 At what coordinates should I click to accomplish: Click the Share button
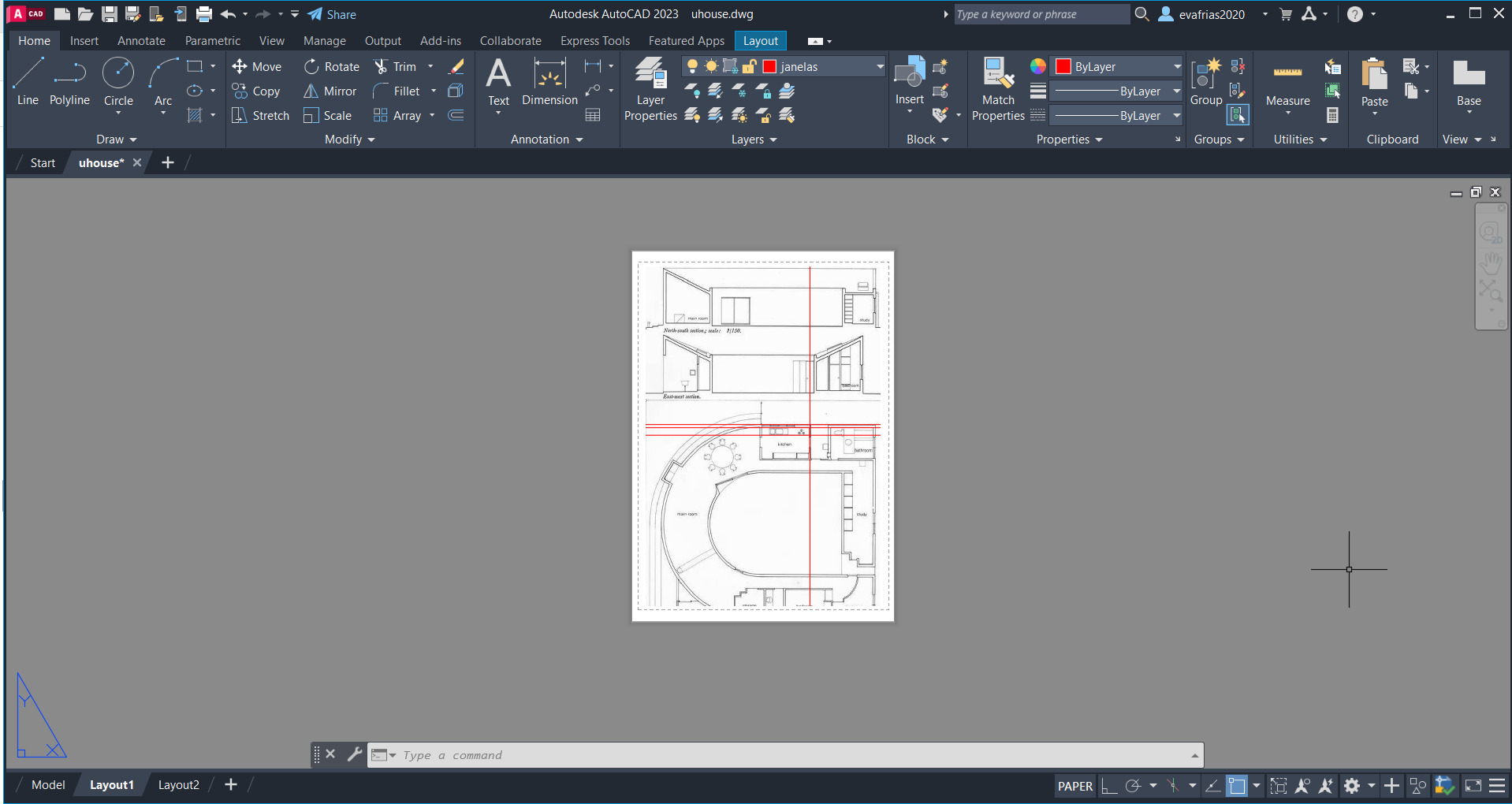click(332, 14)
